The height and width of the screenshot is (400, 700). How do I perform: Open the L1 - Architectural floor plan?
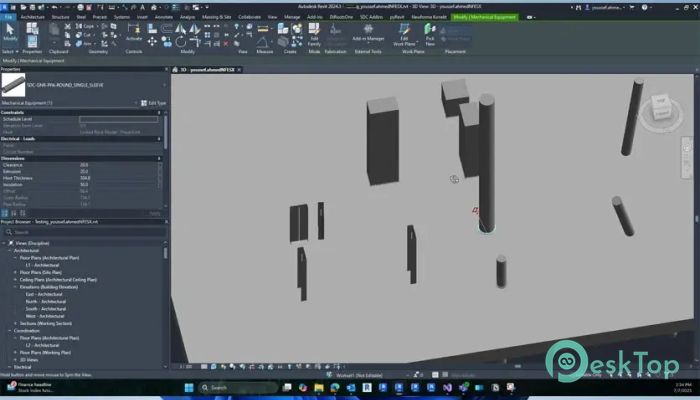coord(42,265)
